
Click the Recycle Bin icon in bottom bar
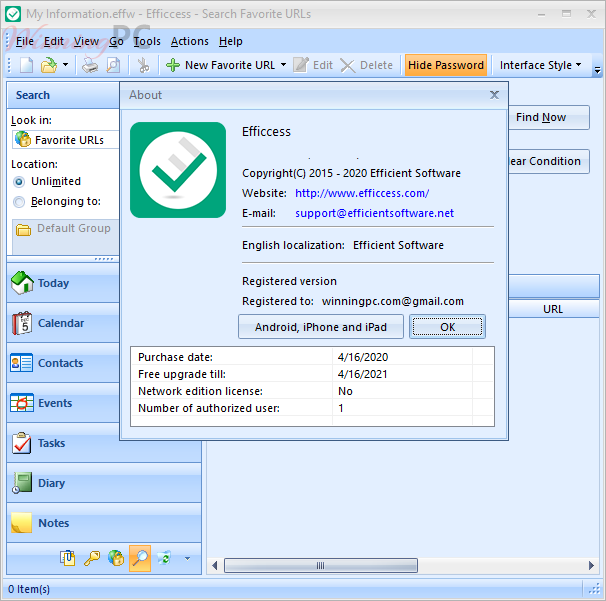[x=164, y=558]
